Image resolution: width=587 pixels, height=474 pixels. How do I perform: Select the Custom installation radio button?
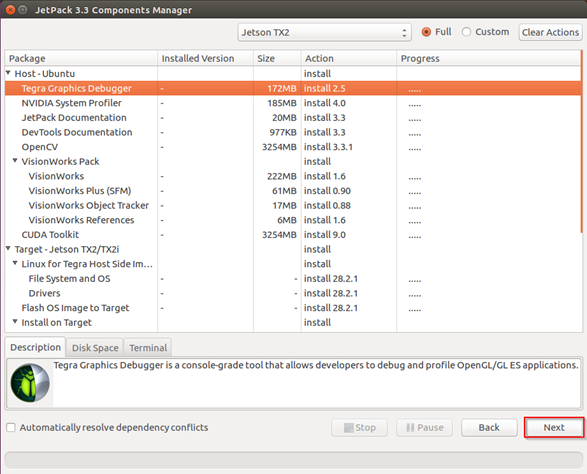point(466,32)
